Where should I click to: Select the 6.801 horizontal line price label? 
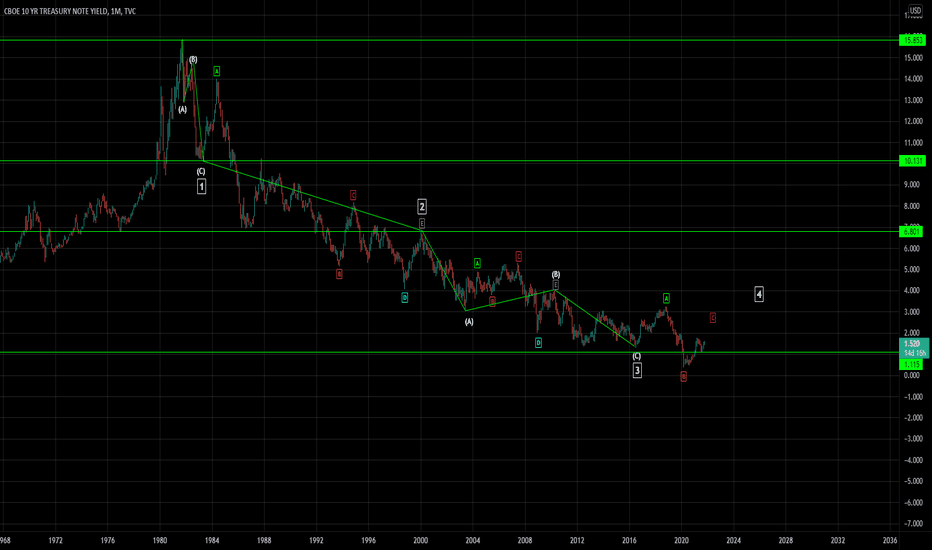(x=911, y=232)
